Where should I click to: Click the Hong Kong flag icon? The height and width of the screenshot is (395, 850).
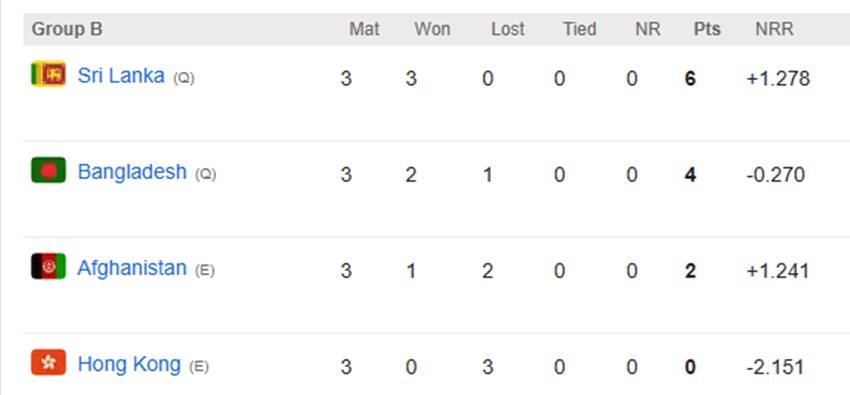(x=48, y=362)
